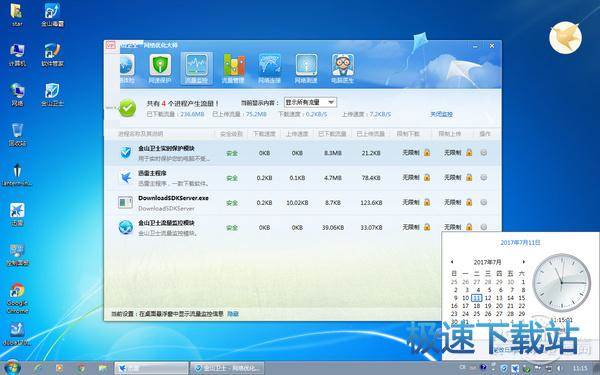The width and height of the screenshot is (600, 375).
Task: Open operation button for DownloadSDKServer.exe row
Action: (484, 202)
